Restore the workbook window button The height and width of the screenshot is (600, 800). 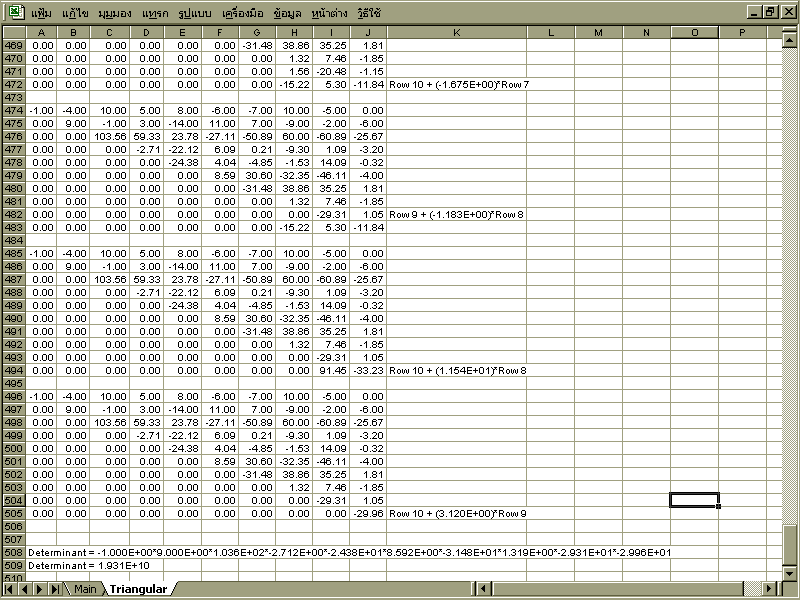770,12
